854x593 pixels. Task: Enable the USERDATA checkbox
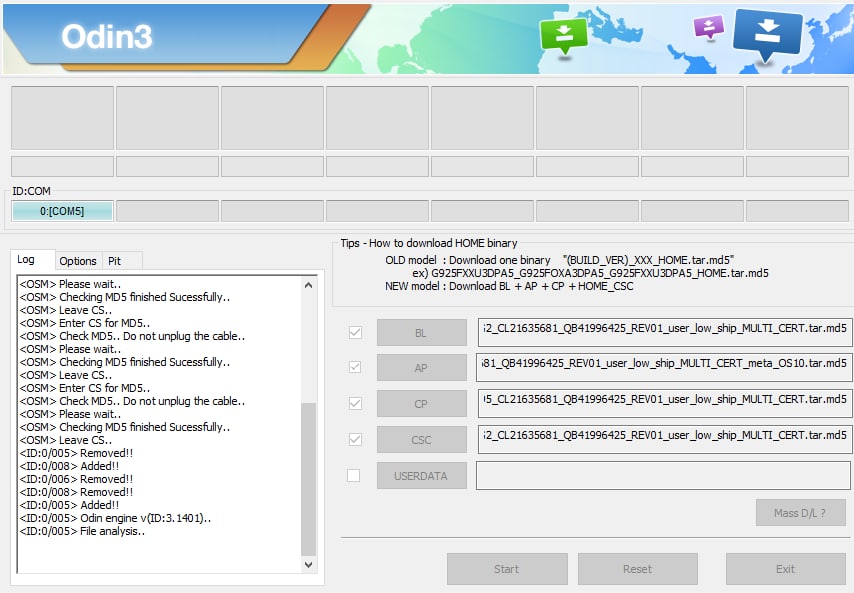pyautogui.click(x=353, y=476)
